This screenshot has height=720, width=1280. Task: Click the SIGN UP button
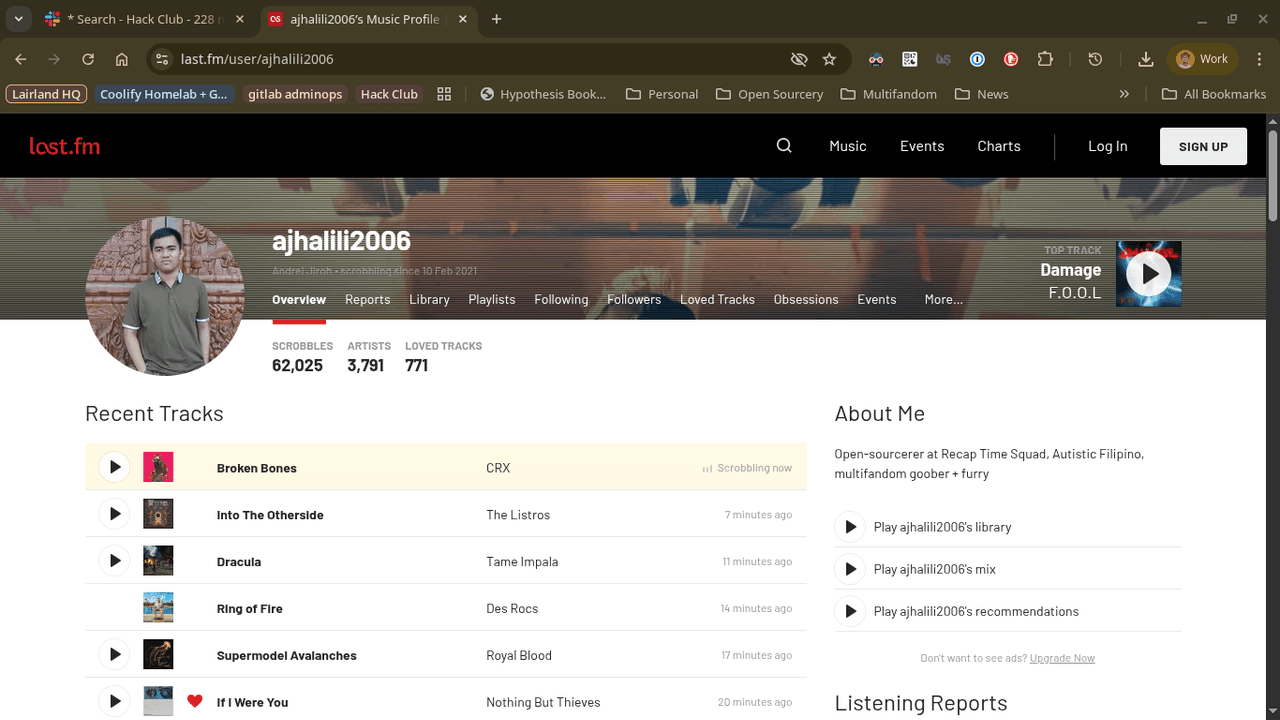point(1203,146)
